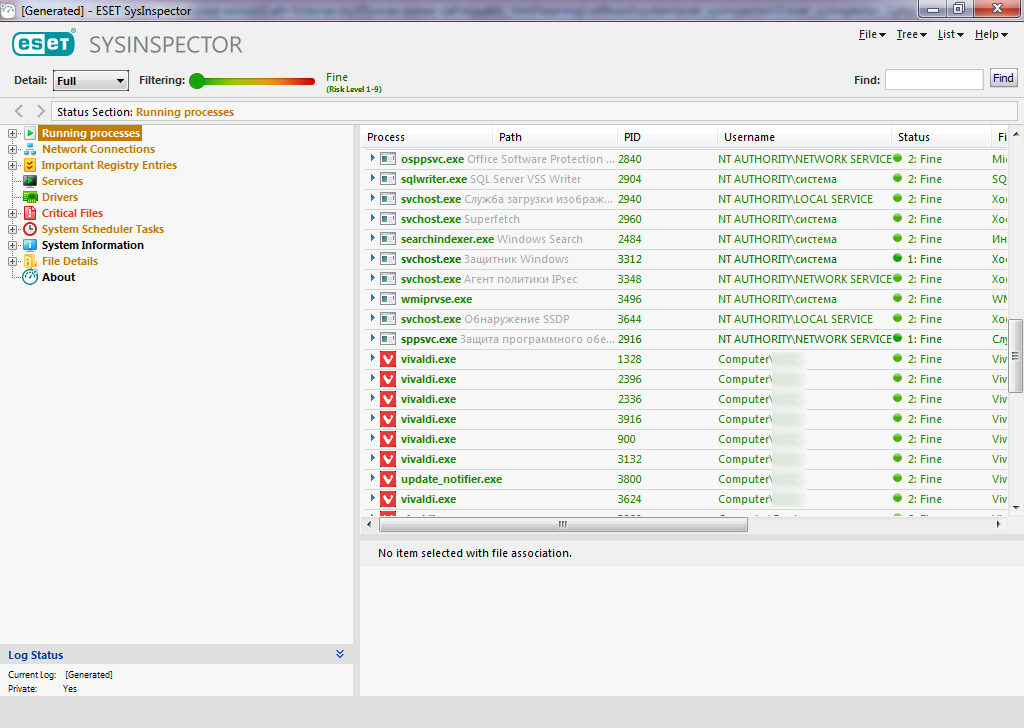Click the Critical Files icon

pos(30,213)
